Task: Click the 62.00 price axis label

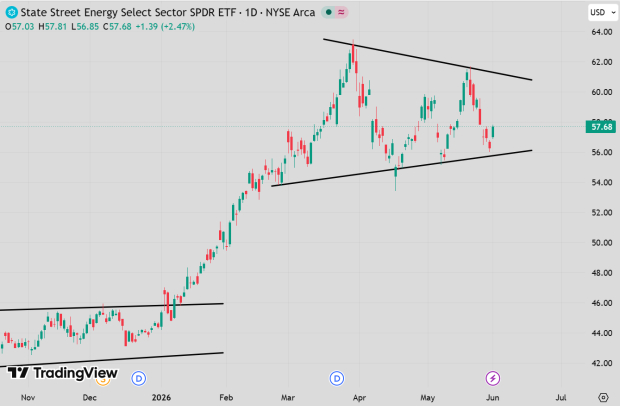Action: click(601, 62)
